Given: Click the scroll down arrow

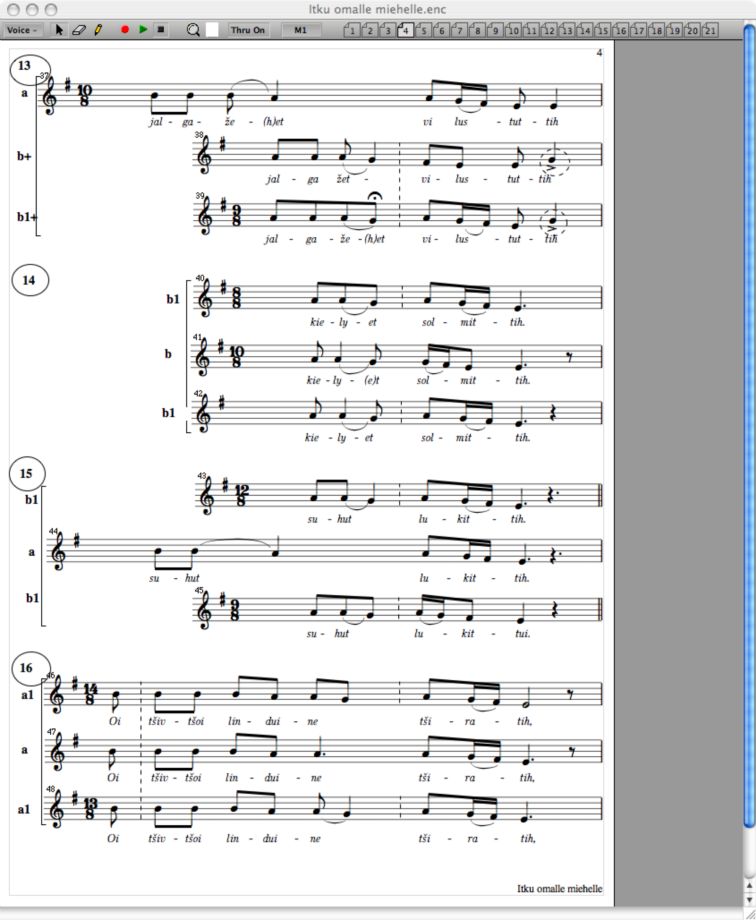Looking at the screenshot, I should pos(749,899).
